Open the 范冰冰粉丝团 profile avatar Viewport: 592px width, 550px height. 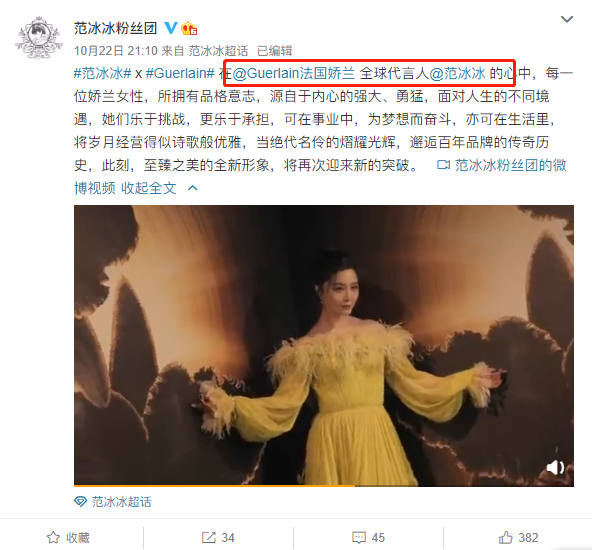[x=39, y=37]
